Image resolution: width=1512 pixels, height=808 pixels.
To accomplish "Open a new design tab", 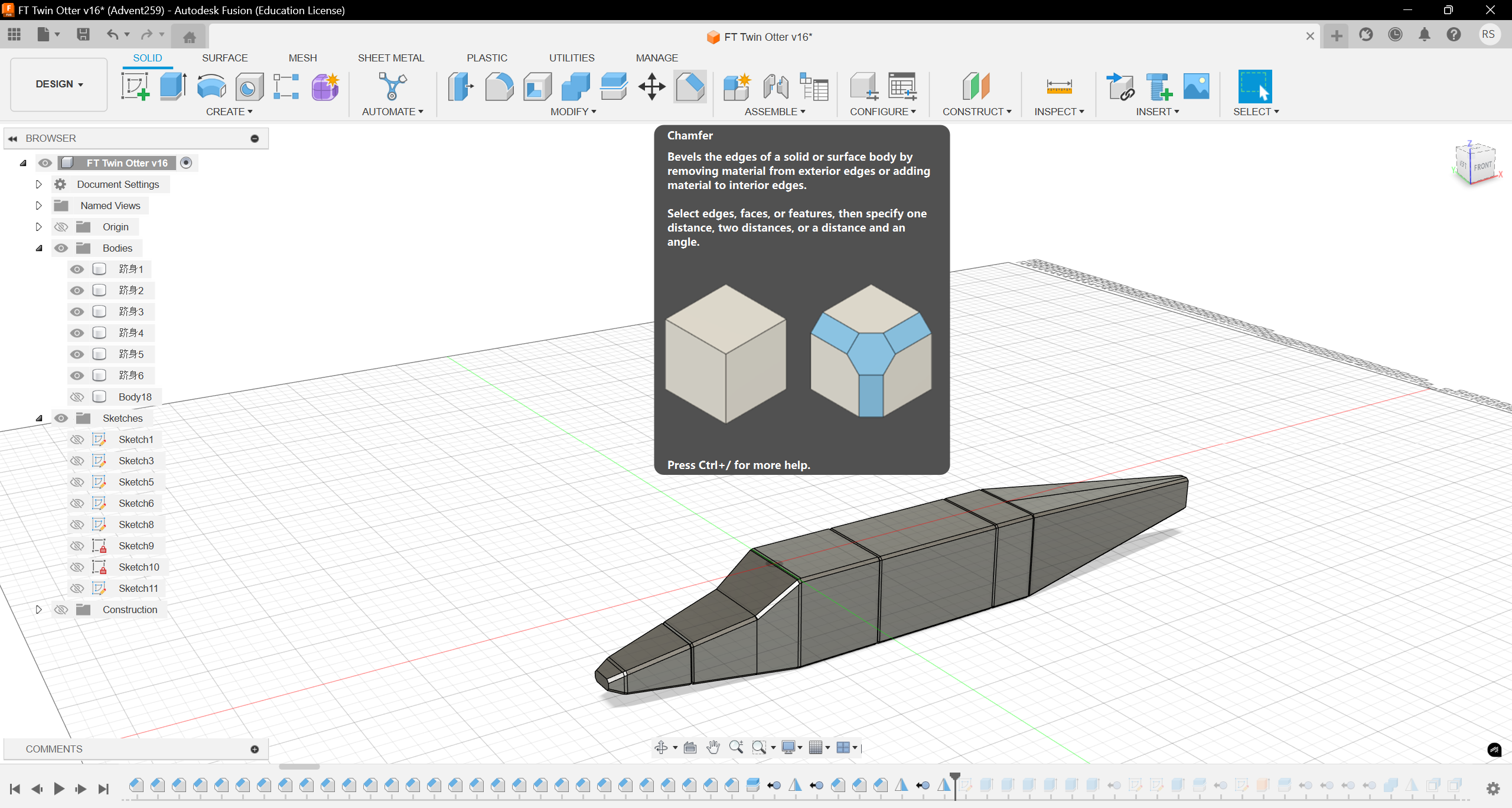I will (x=1336, y=36).
